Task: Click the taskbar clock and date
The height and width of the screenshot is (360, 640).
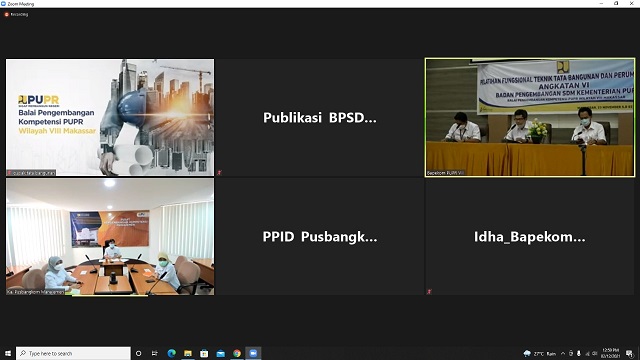Action: 610,353
